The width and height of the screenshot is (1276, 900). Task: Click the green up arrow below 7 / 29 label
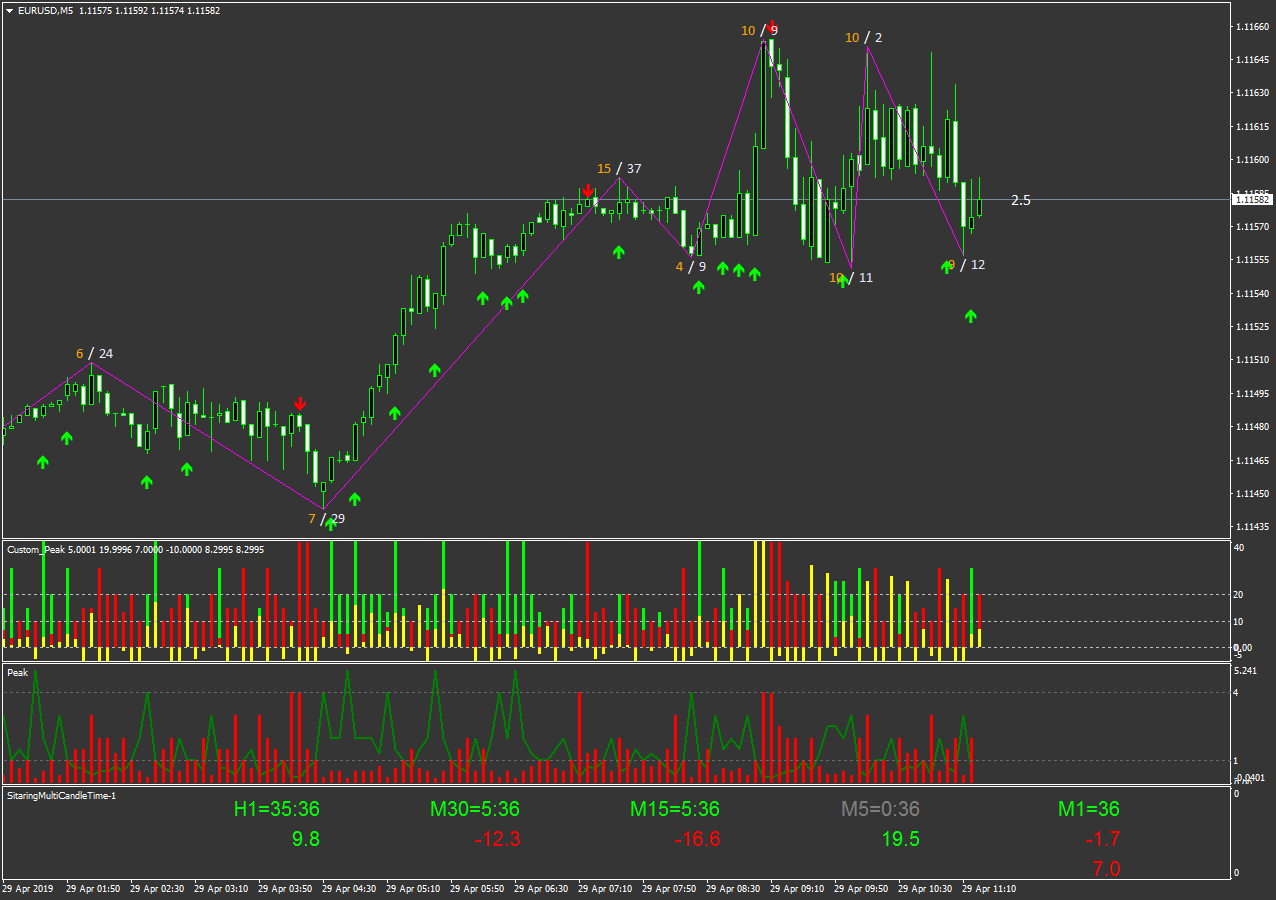point(331,525)
